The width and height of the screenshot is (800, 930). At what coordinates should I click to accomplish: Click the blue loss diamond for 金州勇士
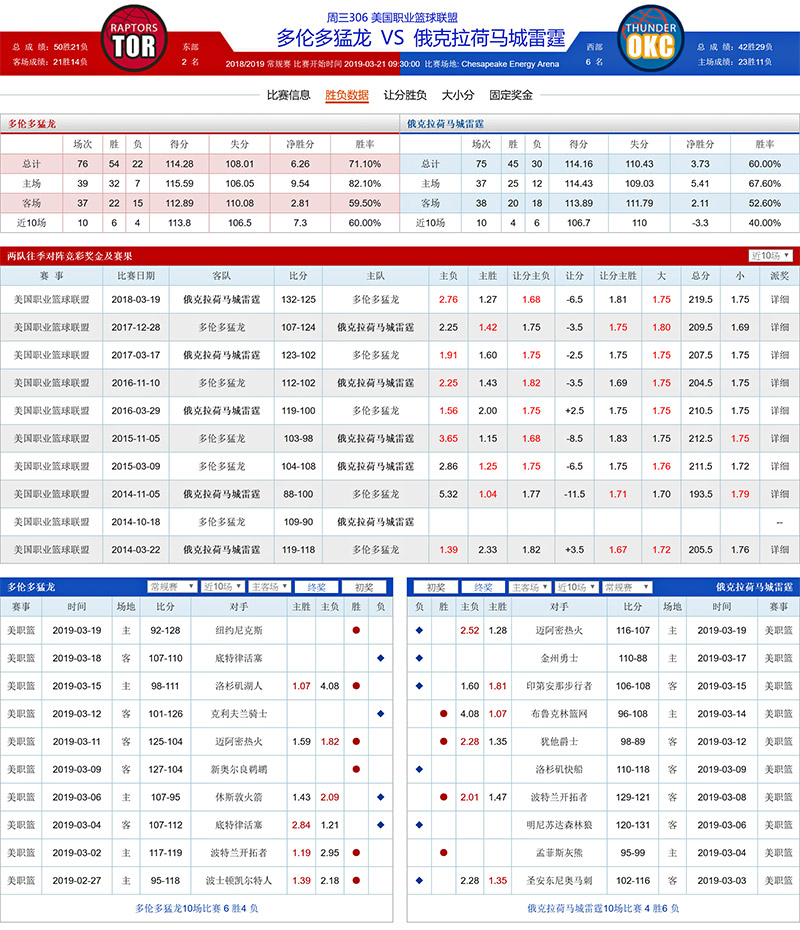point(419,658)
